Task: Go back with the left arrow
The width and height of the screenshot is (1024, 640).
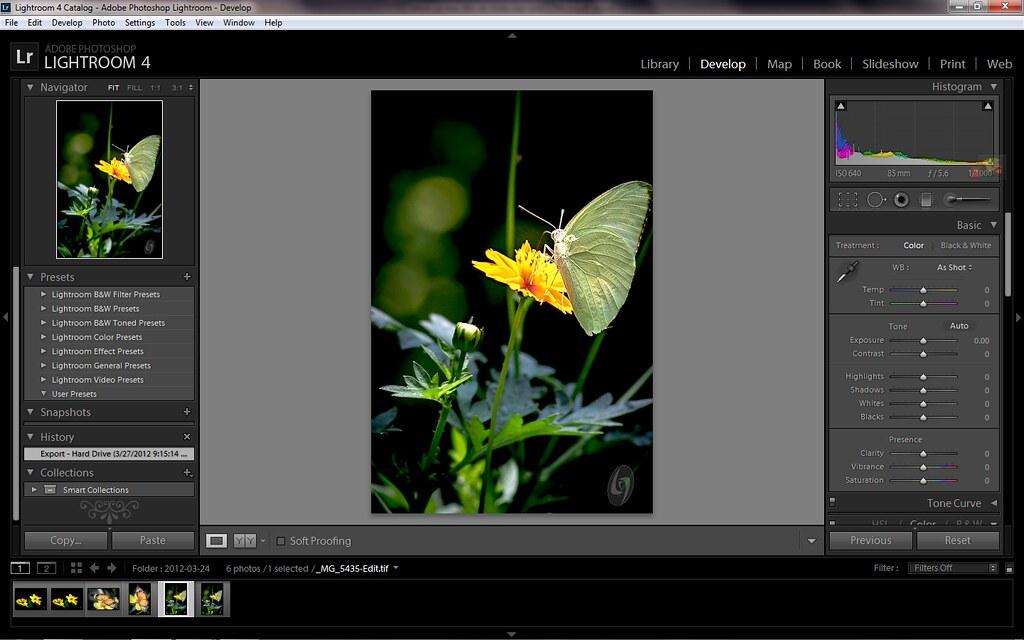Action: 95,568
